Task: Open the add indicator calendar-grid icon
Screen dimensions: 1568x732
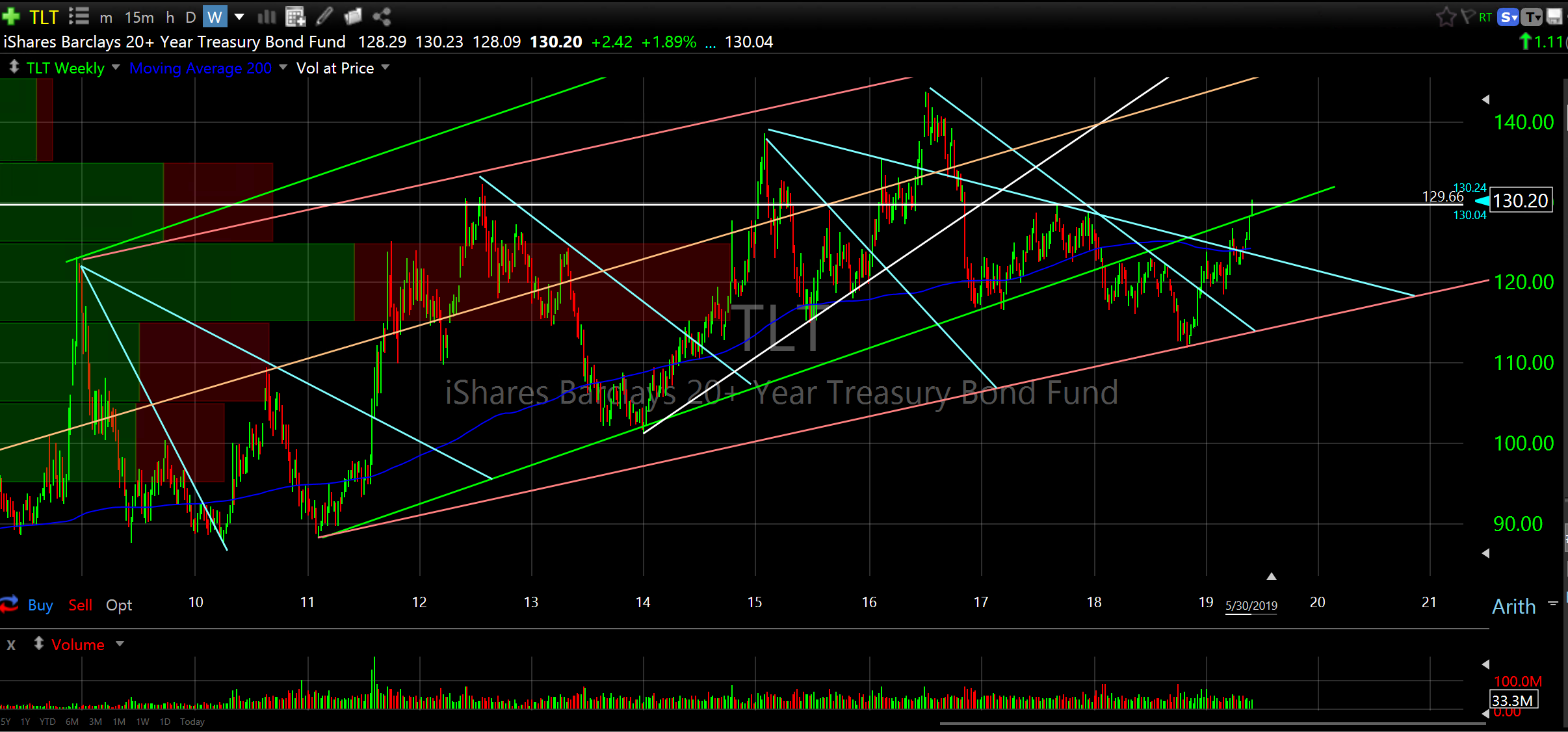Action: (295, 17)
